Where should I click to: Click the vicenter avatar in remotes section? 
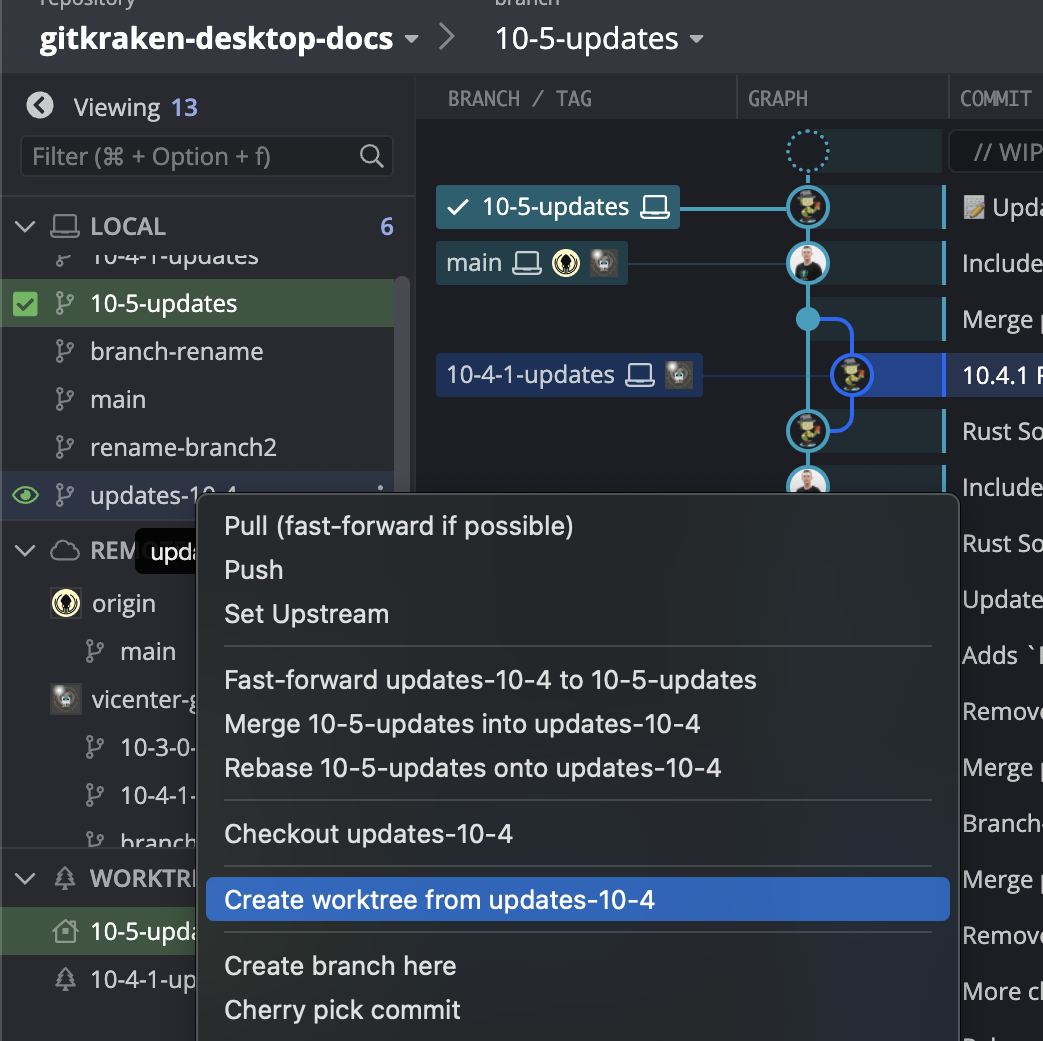pyautogui.click(x=66, y=699)
